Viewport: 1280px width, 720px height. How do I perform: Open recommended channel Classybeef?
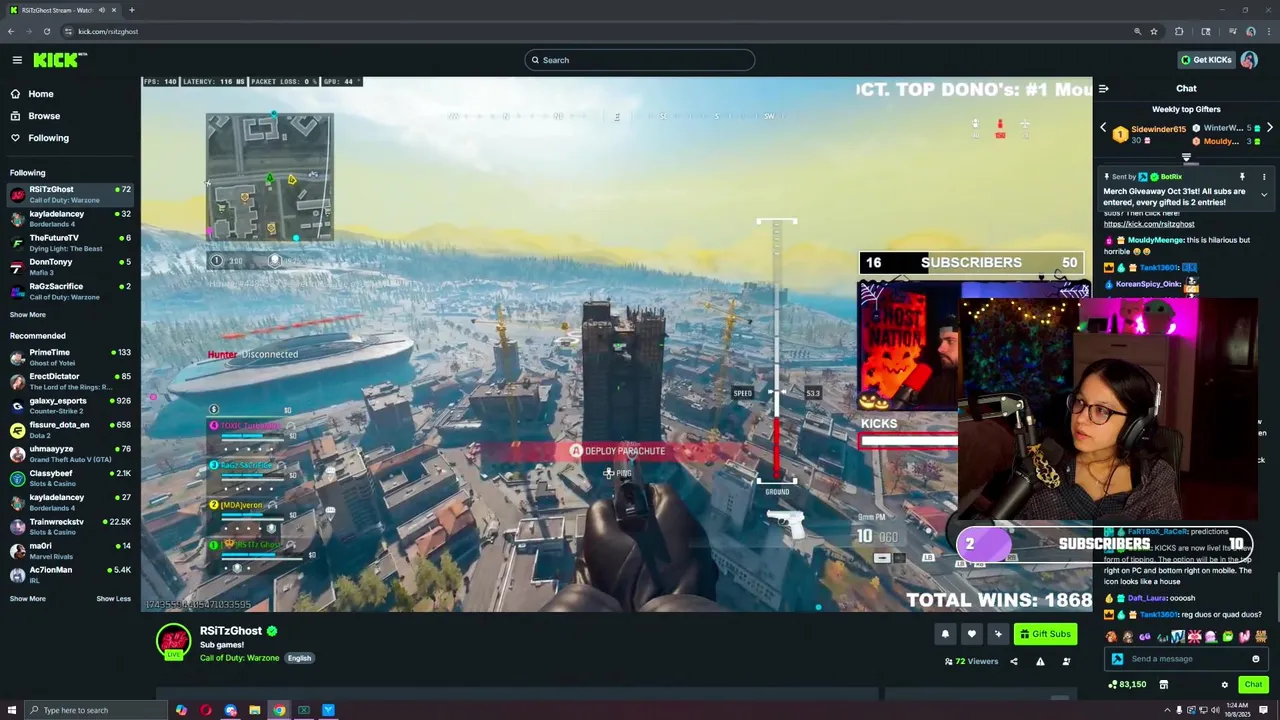70,478
